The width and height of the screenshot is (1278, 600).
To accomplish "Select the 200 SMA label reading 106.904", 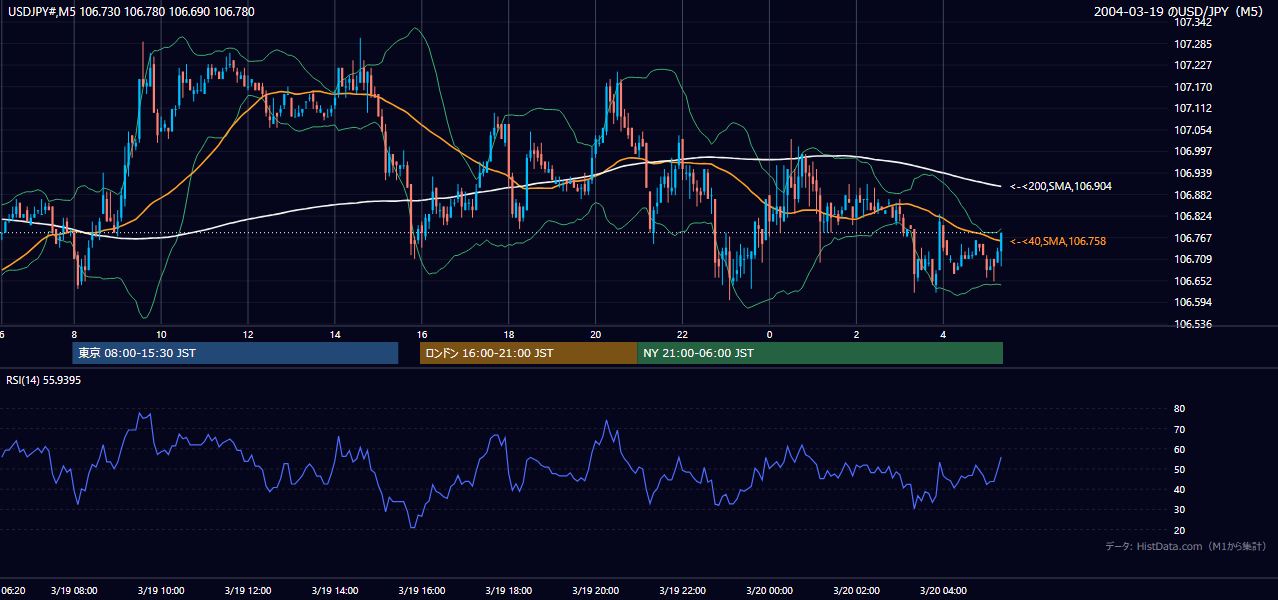I will 1060,186.
